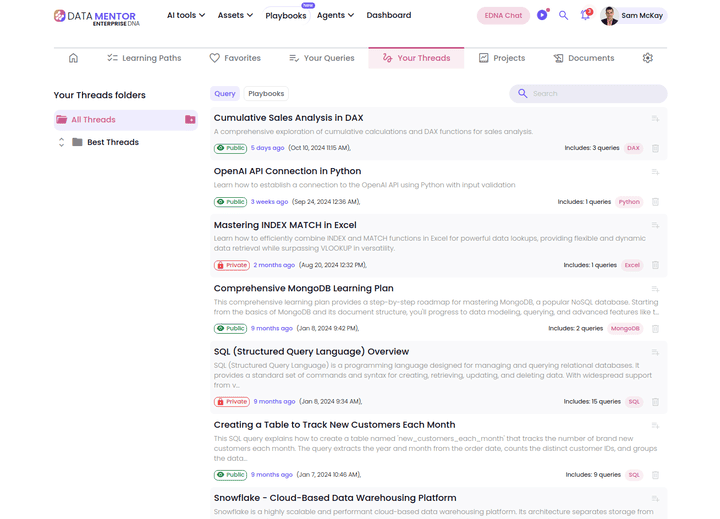Viewport: 720px width, 519px height.
Task: Click the settings gear icon
Action: (647, 58)
